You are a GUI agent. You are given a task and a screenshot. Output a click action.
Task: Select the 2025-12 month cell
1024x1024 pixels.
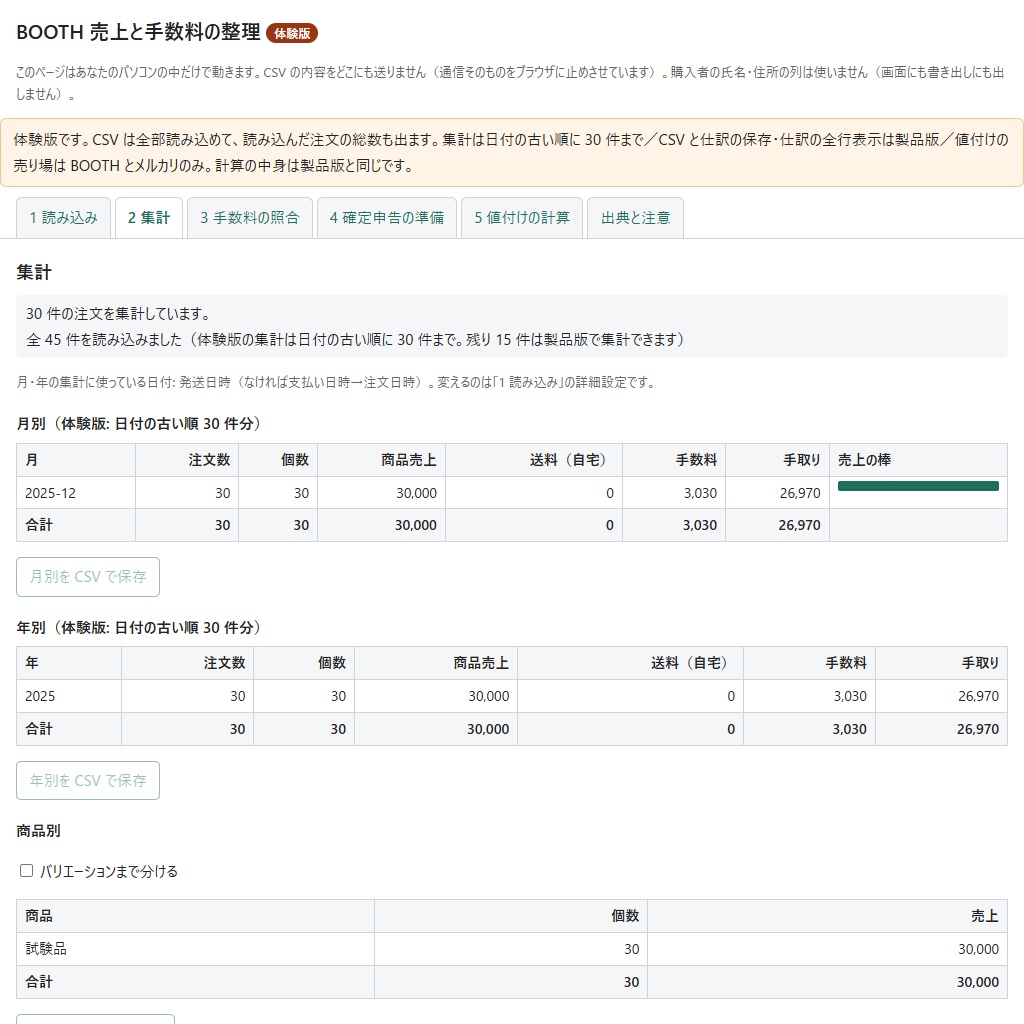[x=76, y=493]
